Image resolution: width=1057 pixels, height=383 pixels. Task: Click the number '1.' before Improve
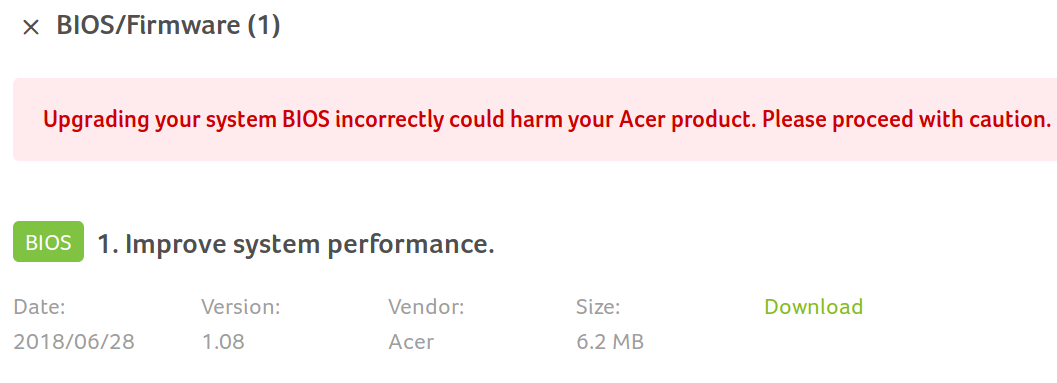pos(108,244)
